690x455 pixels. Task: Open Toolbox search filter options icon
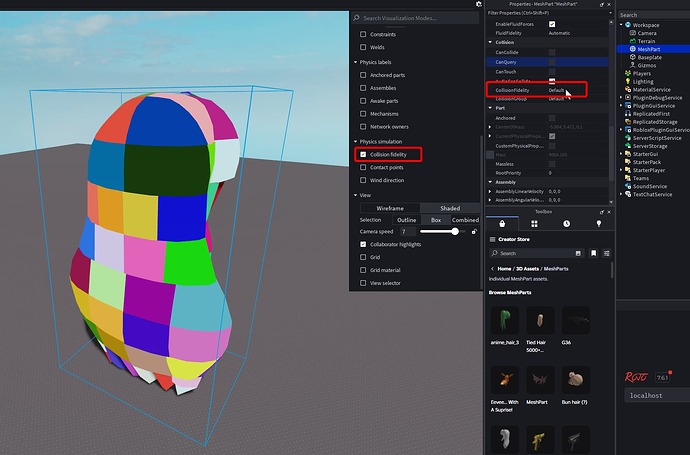tap(607, 253)
